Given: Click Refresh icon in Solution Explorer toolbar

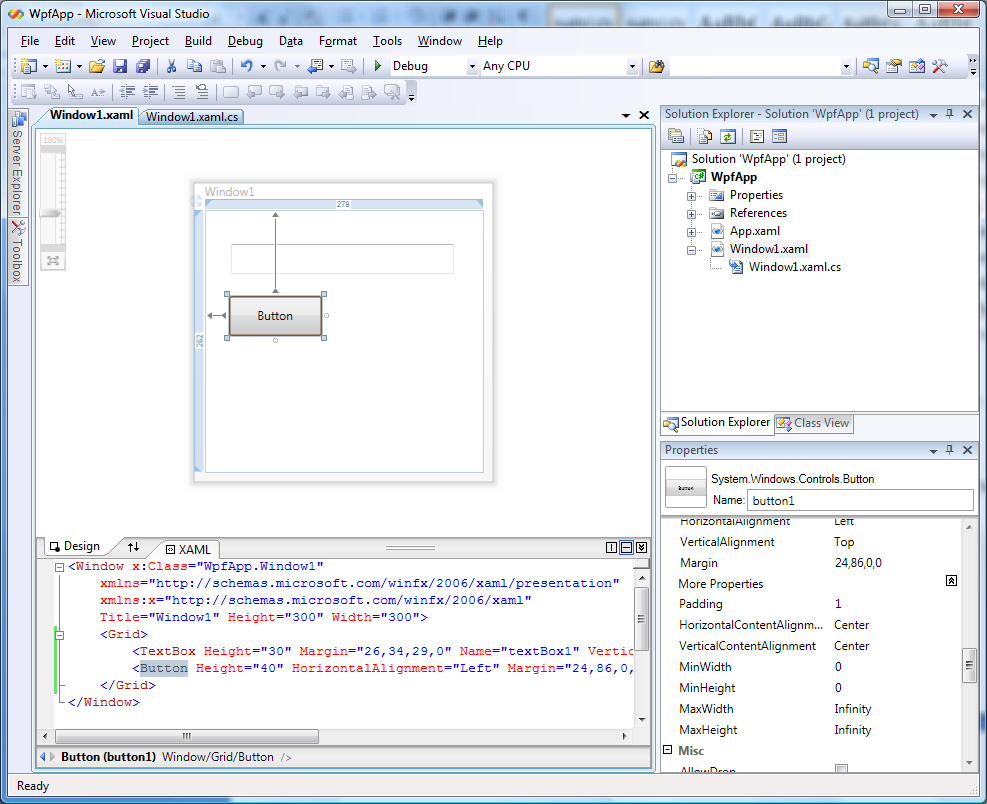Looking at the screenshot, I should click(x=728, y=137).
